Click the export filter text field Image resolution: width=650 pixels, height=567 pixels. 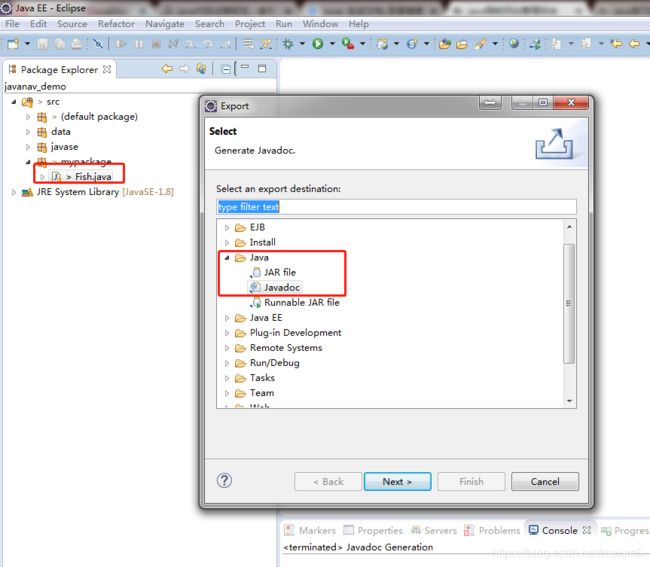tap(396, 207)
